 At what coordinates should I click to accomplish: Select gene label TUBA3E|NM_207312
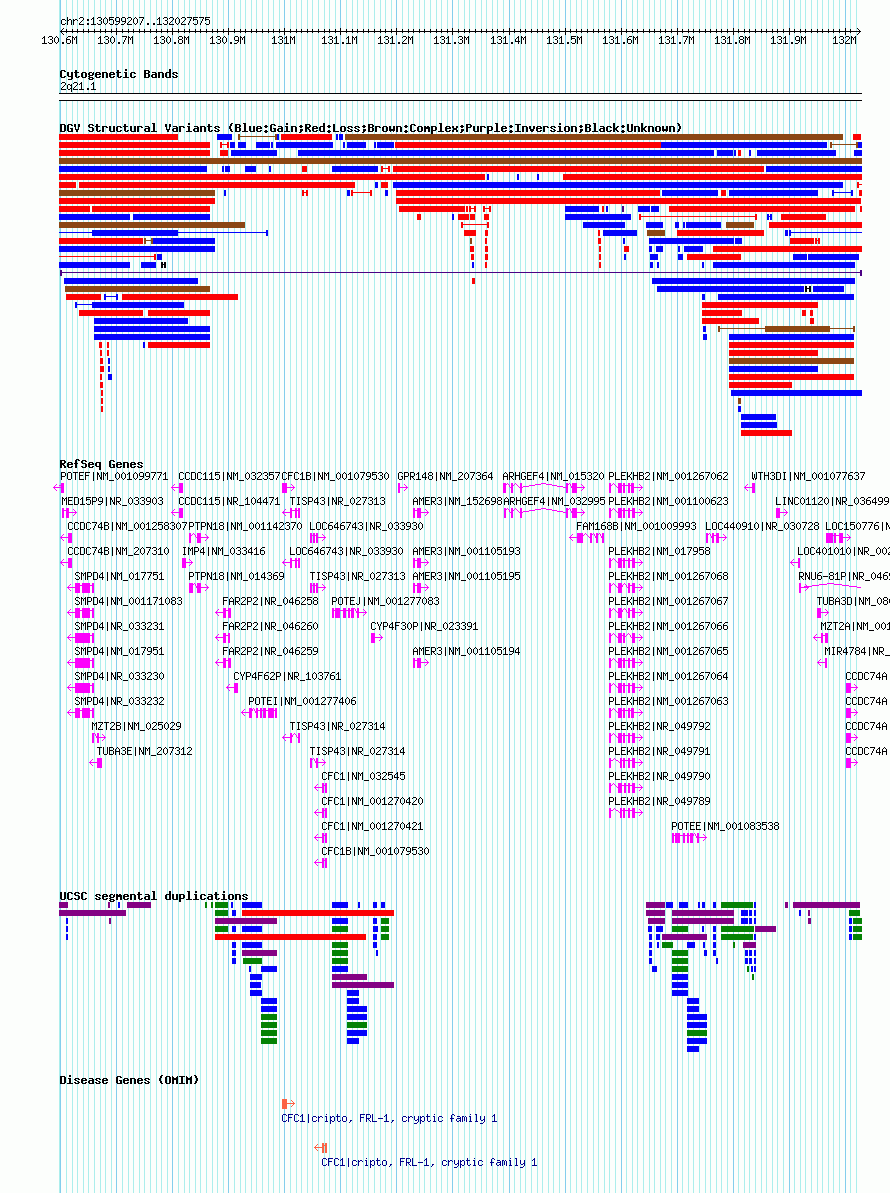point(145,752)
